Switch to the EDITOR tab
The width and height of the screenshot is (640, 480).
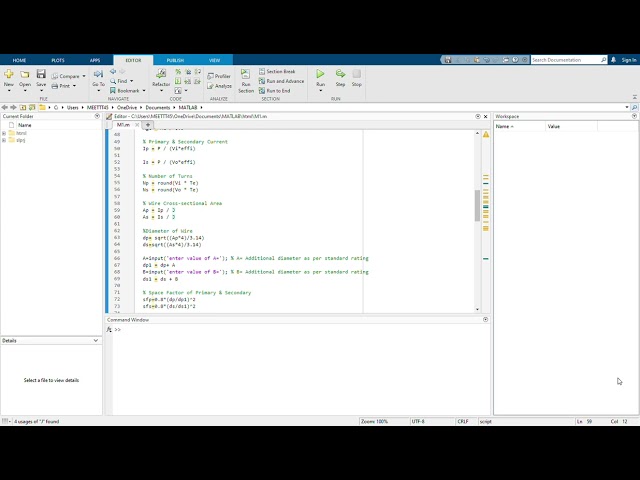[133, 60]
